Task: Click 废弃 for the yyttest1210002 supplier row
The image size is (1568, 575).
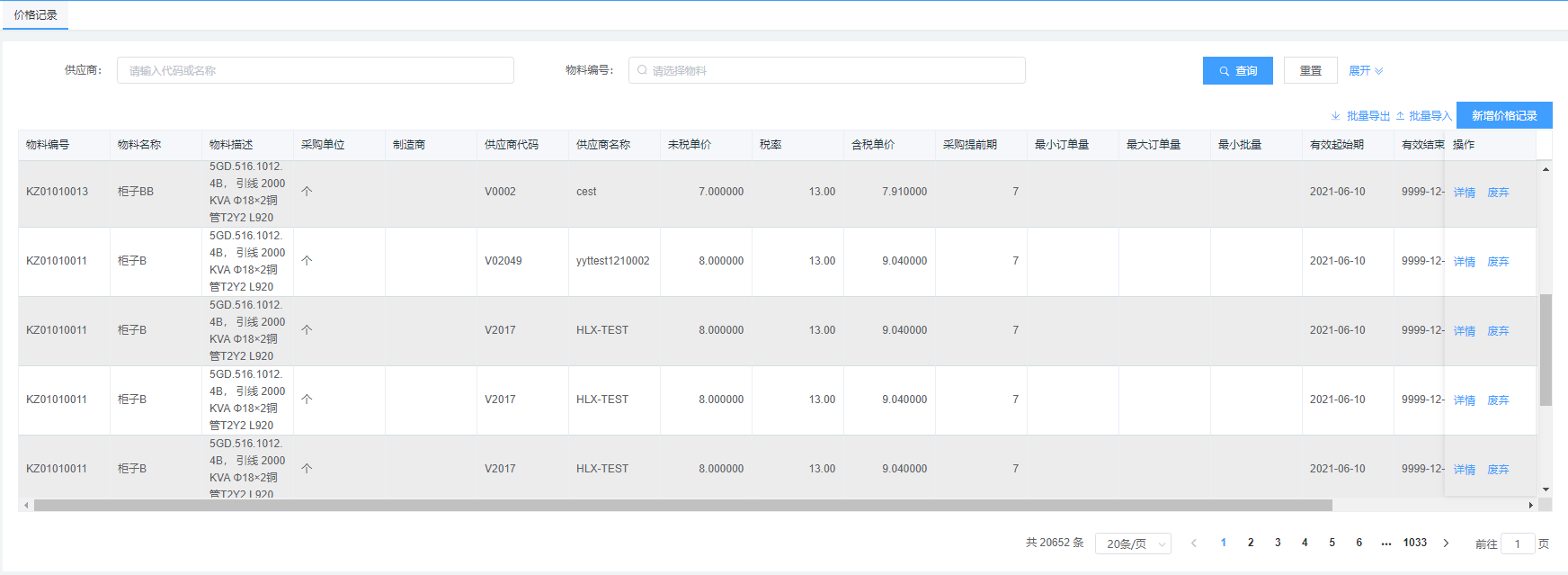Action: pyautogui.click(x=1498, y=262)
